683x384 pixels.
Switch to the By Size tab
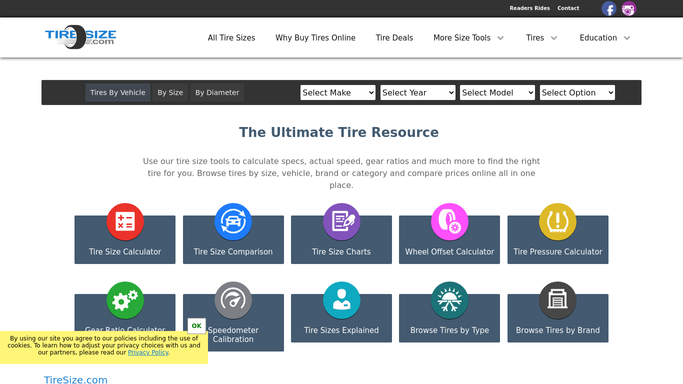(x=170, y=92)
